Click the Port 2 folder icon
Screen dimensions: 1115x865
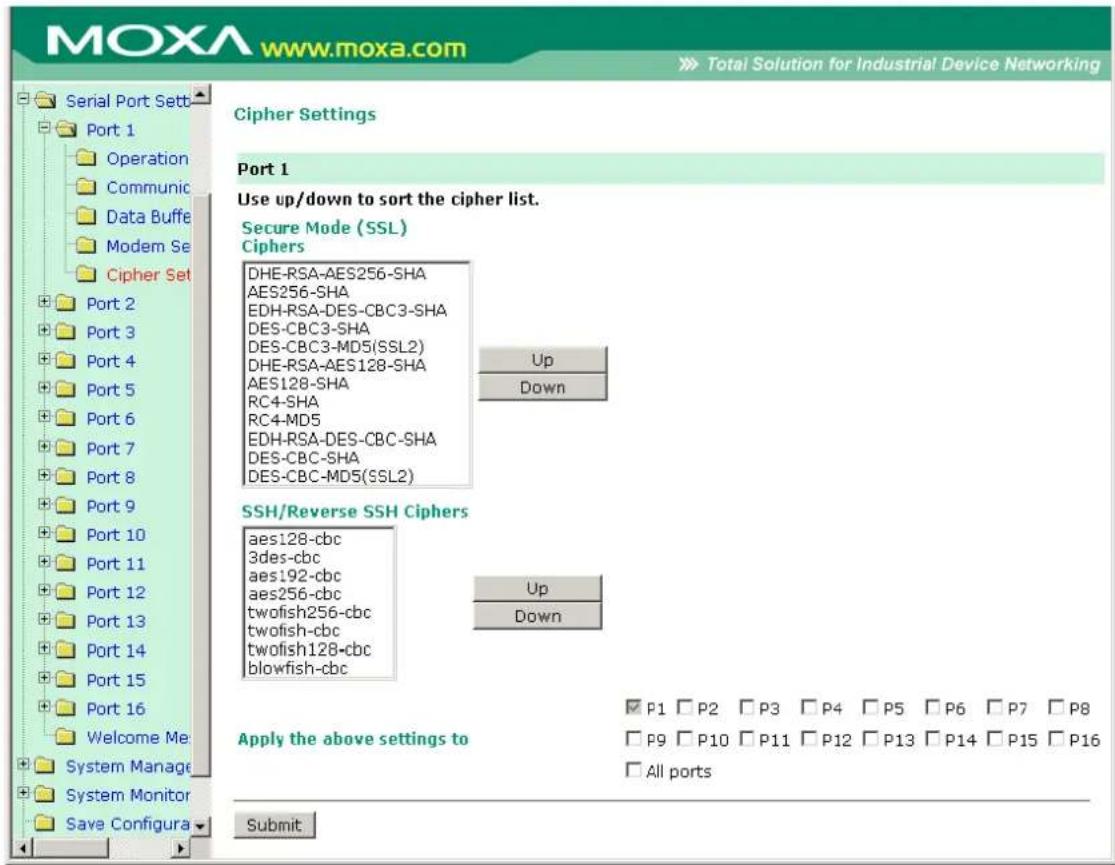point(65,303)
